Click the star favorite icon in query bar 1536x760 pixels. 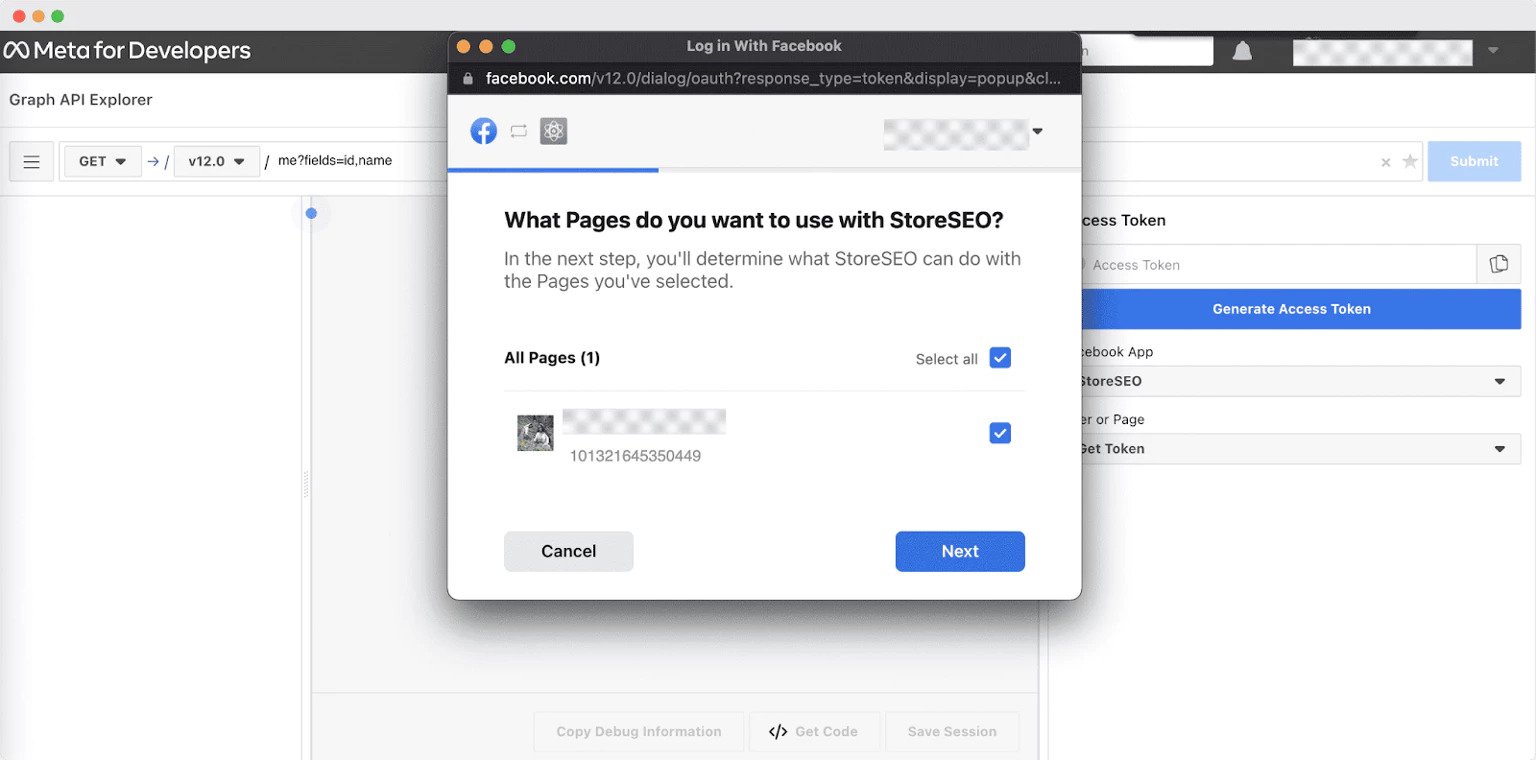1410,161
